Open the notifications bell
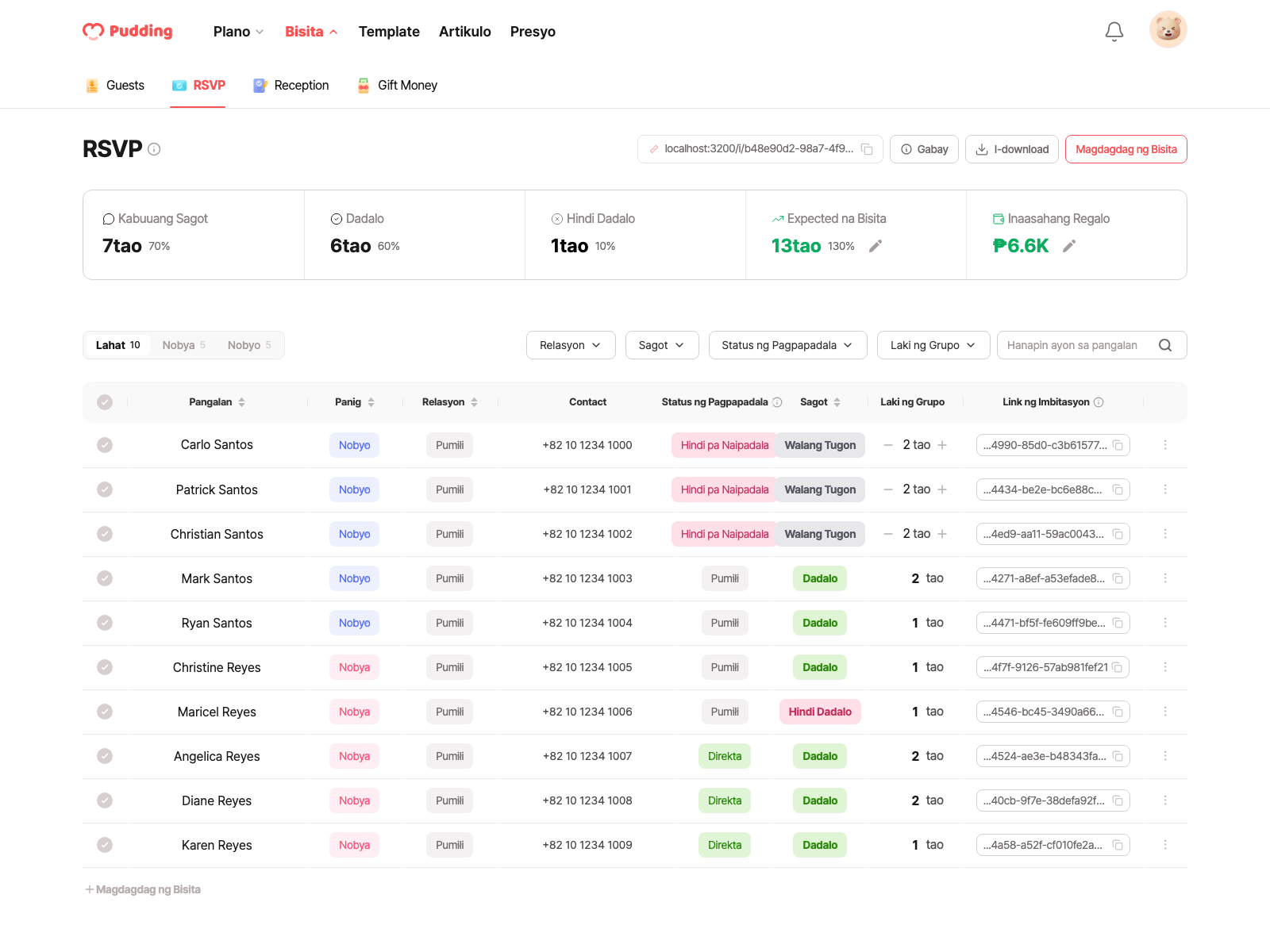 tap(1114, 31)
